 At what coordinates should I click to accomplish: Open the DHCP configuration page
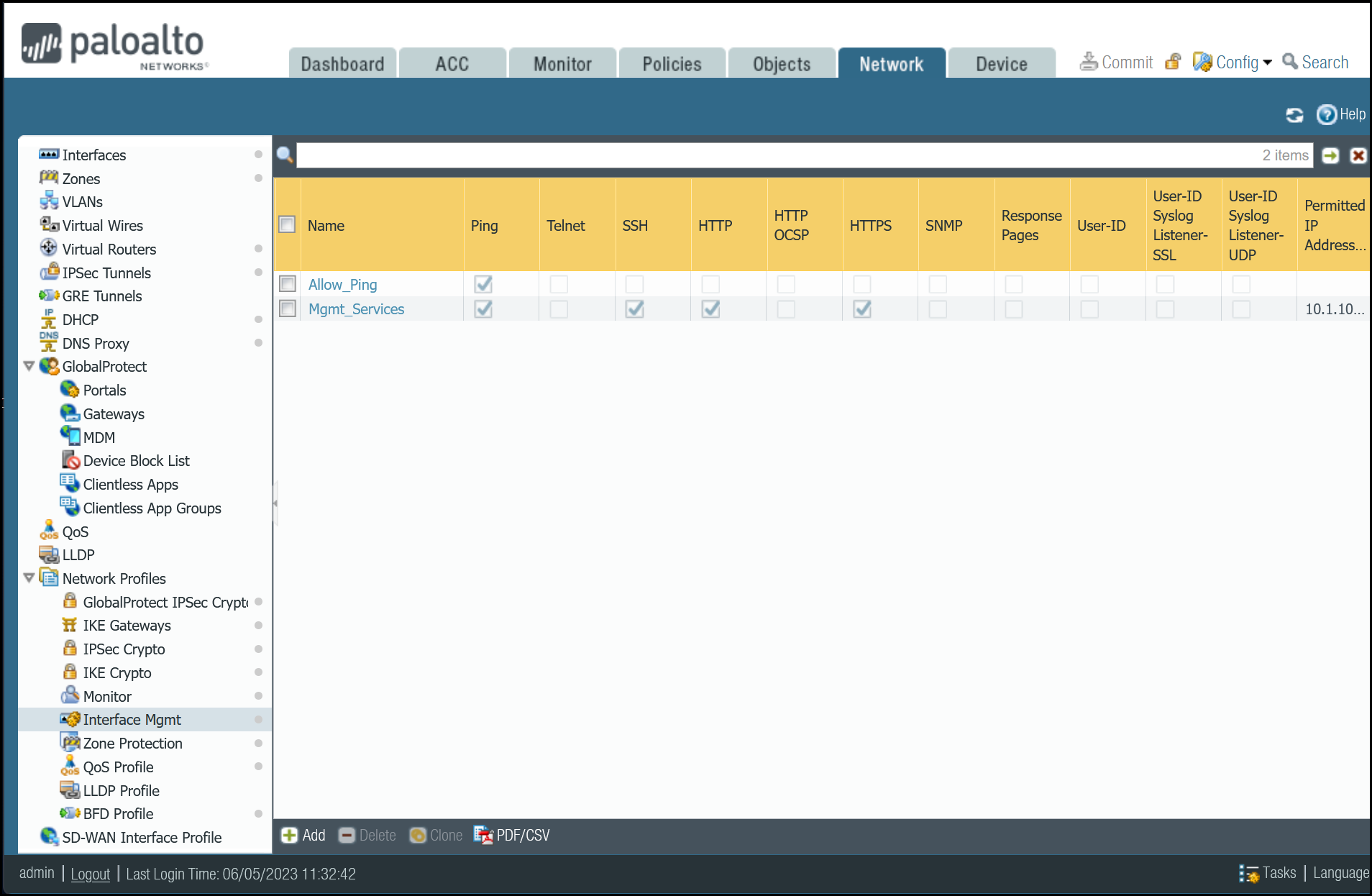[80, 319]
